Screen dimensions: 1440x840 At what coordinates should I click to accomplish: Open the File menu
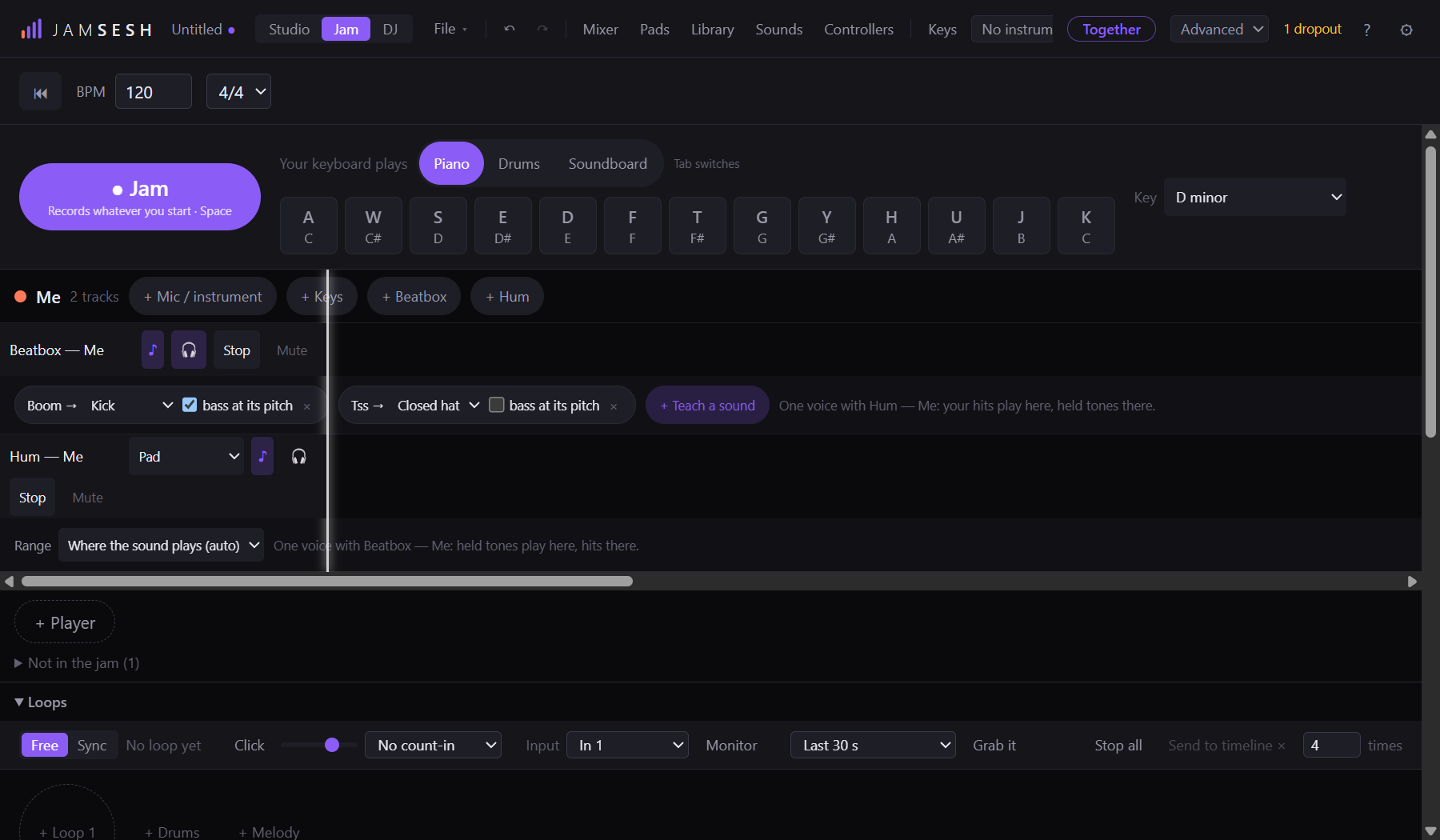450,29
